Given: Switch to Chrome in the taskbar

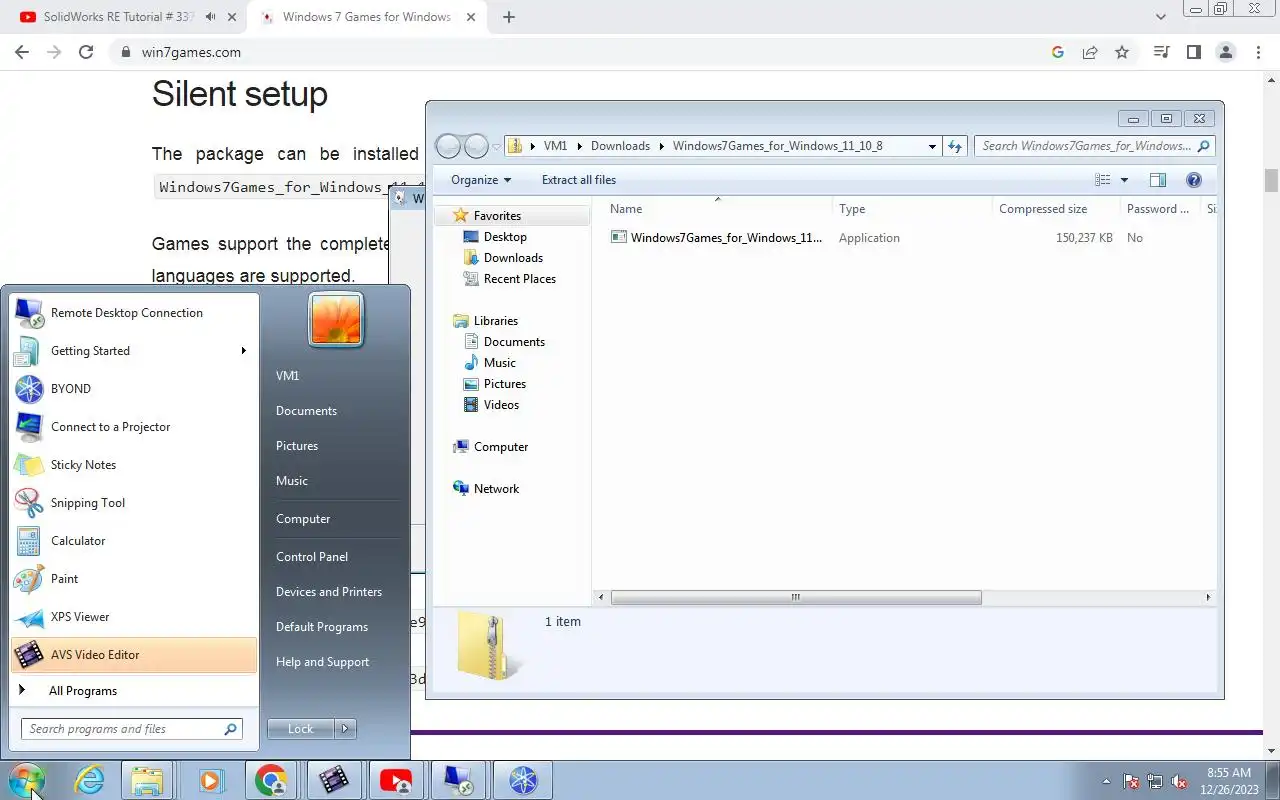Looking at the screenshot, I should pyautogui.click(x=271, y=780).
